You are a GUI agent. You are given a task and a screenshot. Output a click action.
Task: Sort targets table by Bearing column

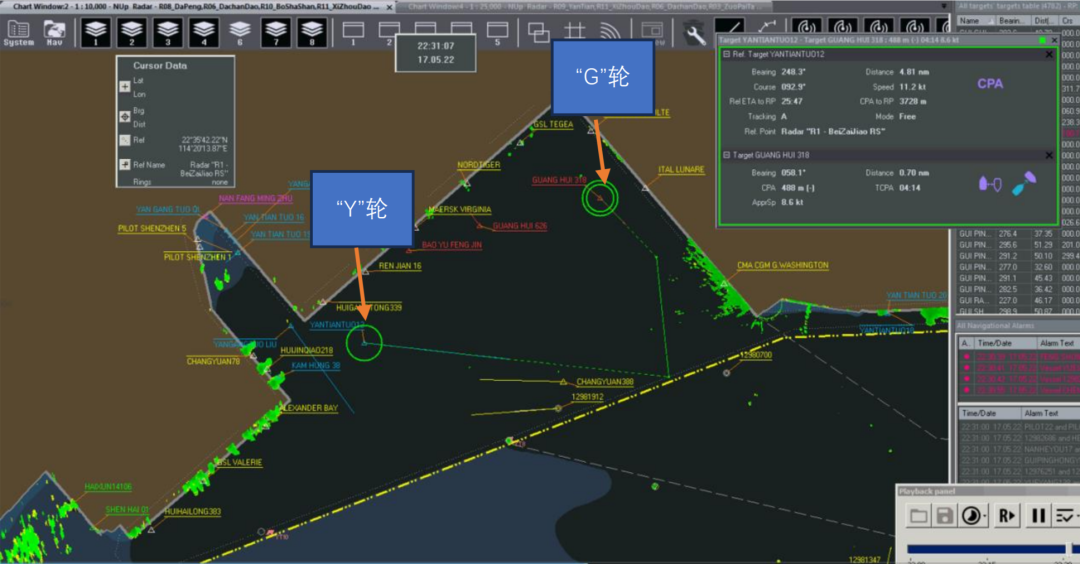coord(1014,21)
